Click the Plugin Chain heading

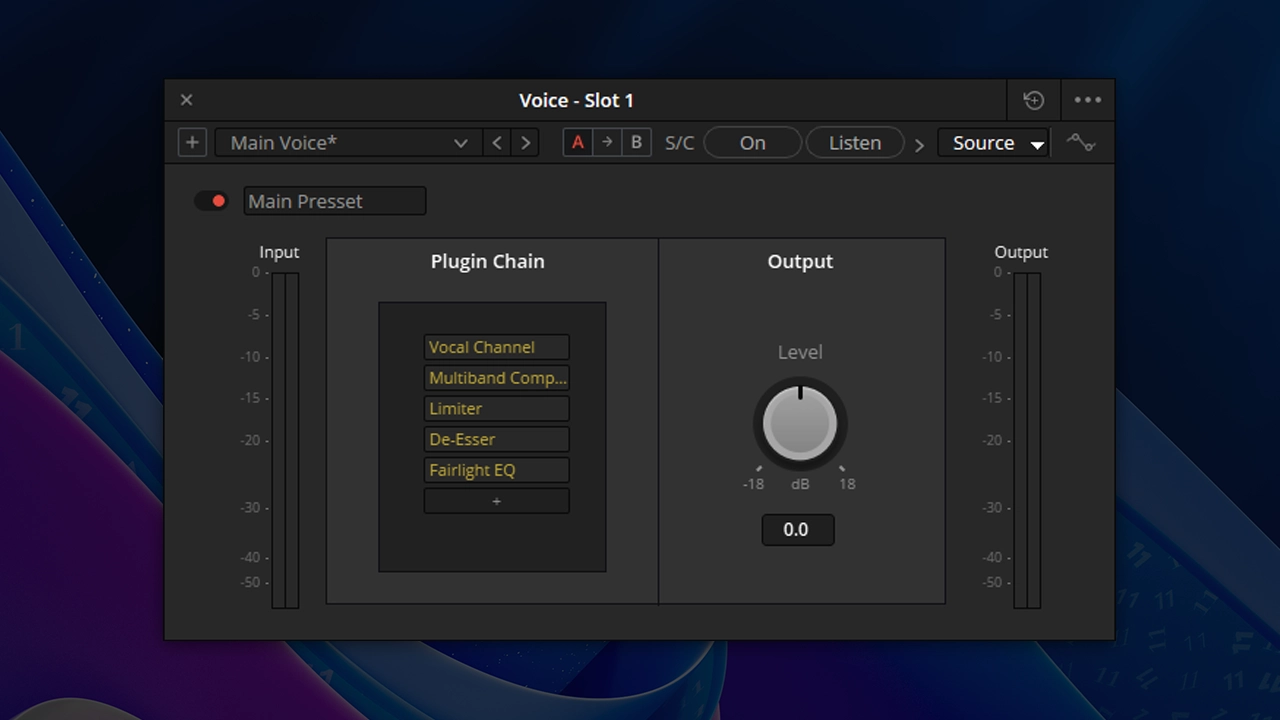point(488,261)
